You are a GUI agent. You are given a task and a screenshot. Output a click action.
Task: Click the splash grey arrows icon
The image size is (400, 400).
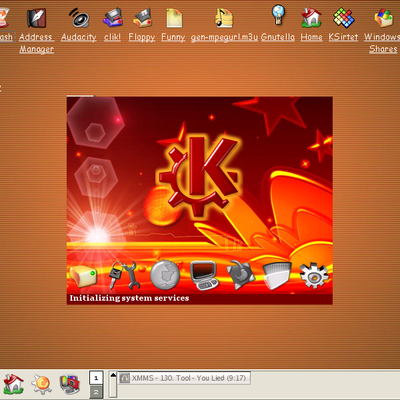pos(241,275)
